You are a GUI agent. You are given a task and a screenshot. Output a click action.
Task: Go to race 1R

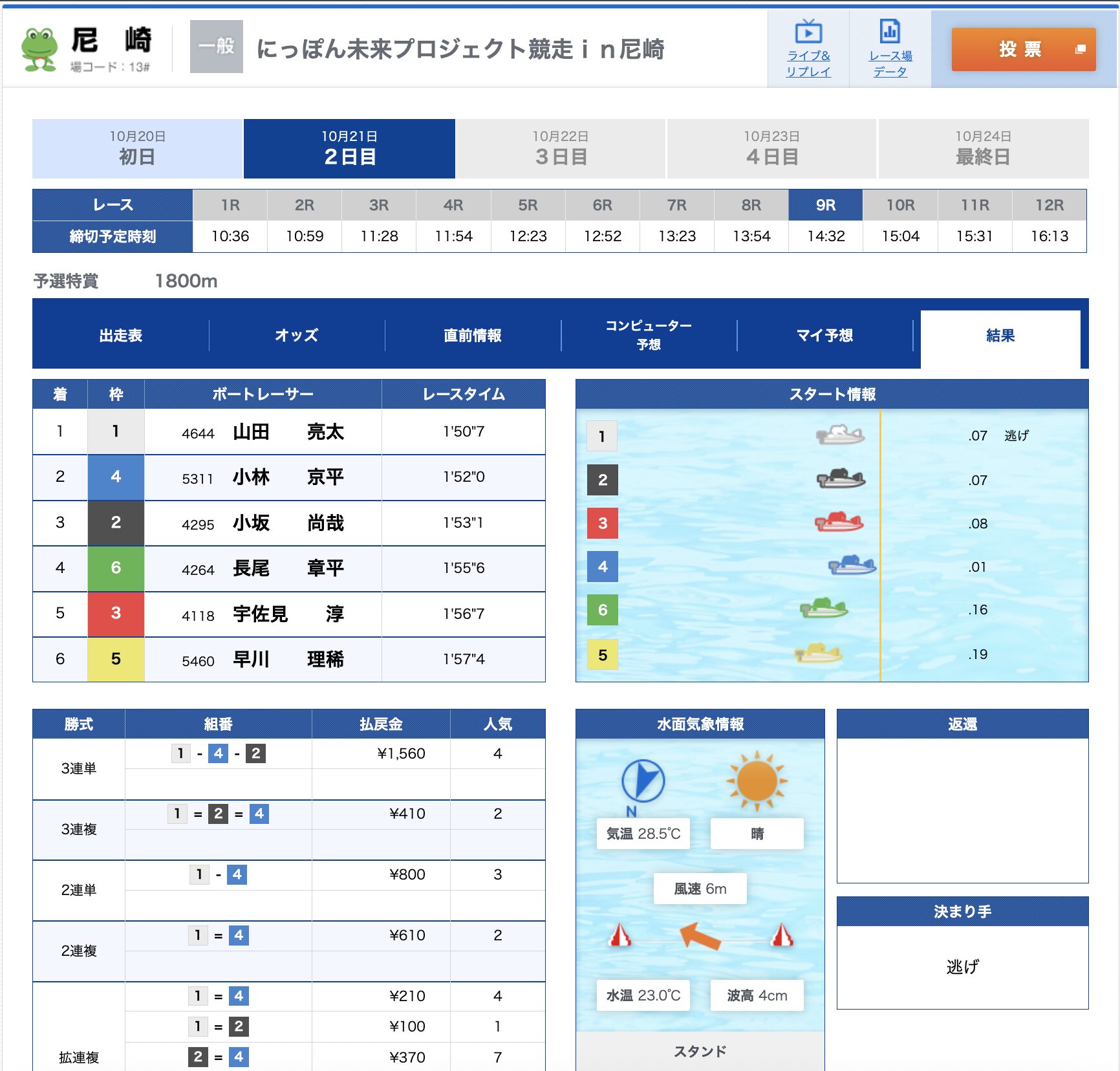point(230,206)
